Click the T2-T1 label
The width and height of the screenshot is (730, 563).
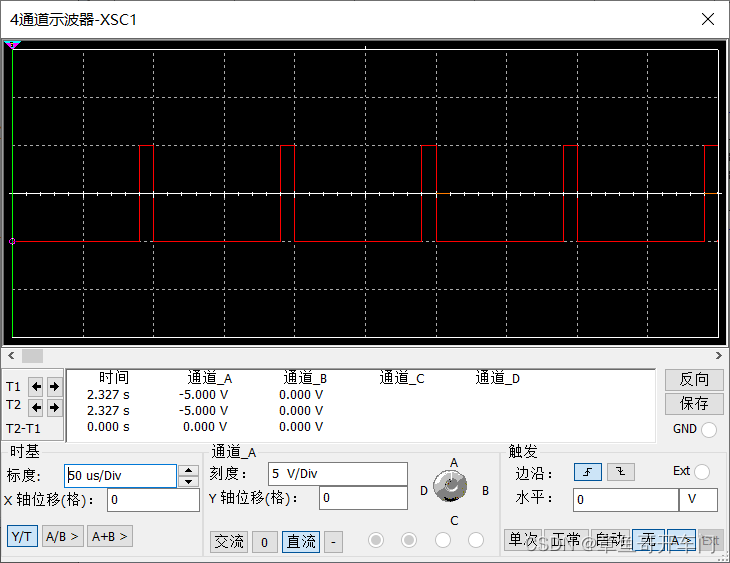click(x=23, y=428)
